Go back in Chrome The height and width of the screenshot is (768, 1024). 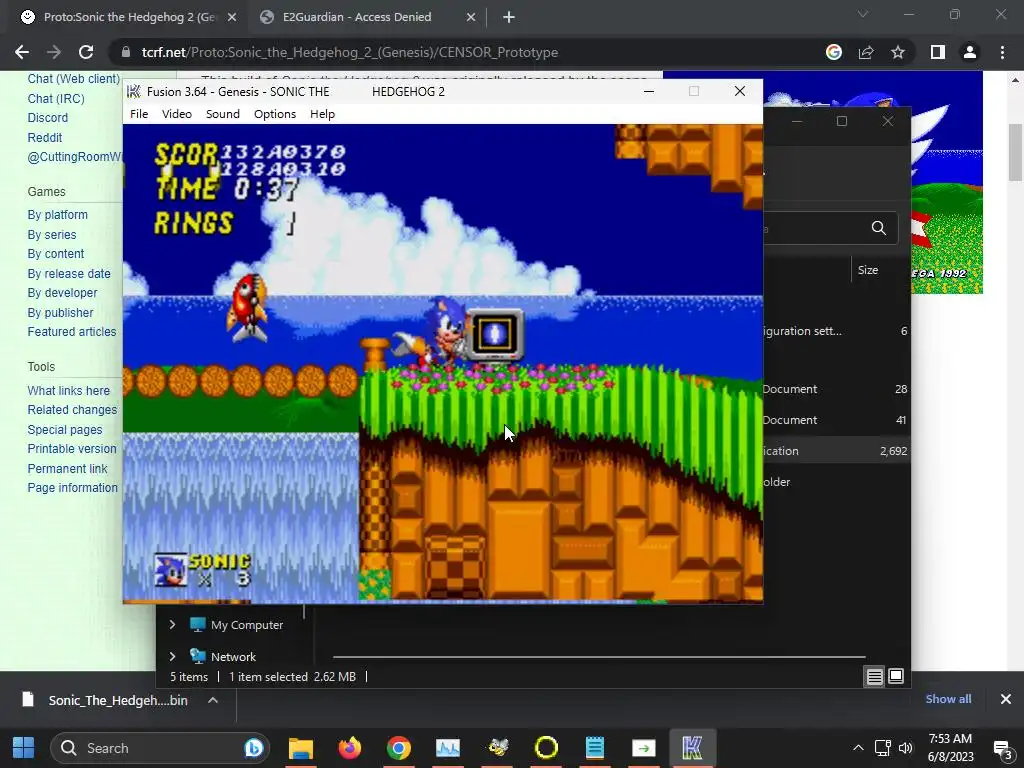pyautogui.click(x=22, y=52)
